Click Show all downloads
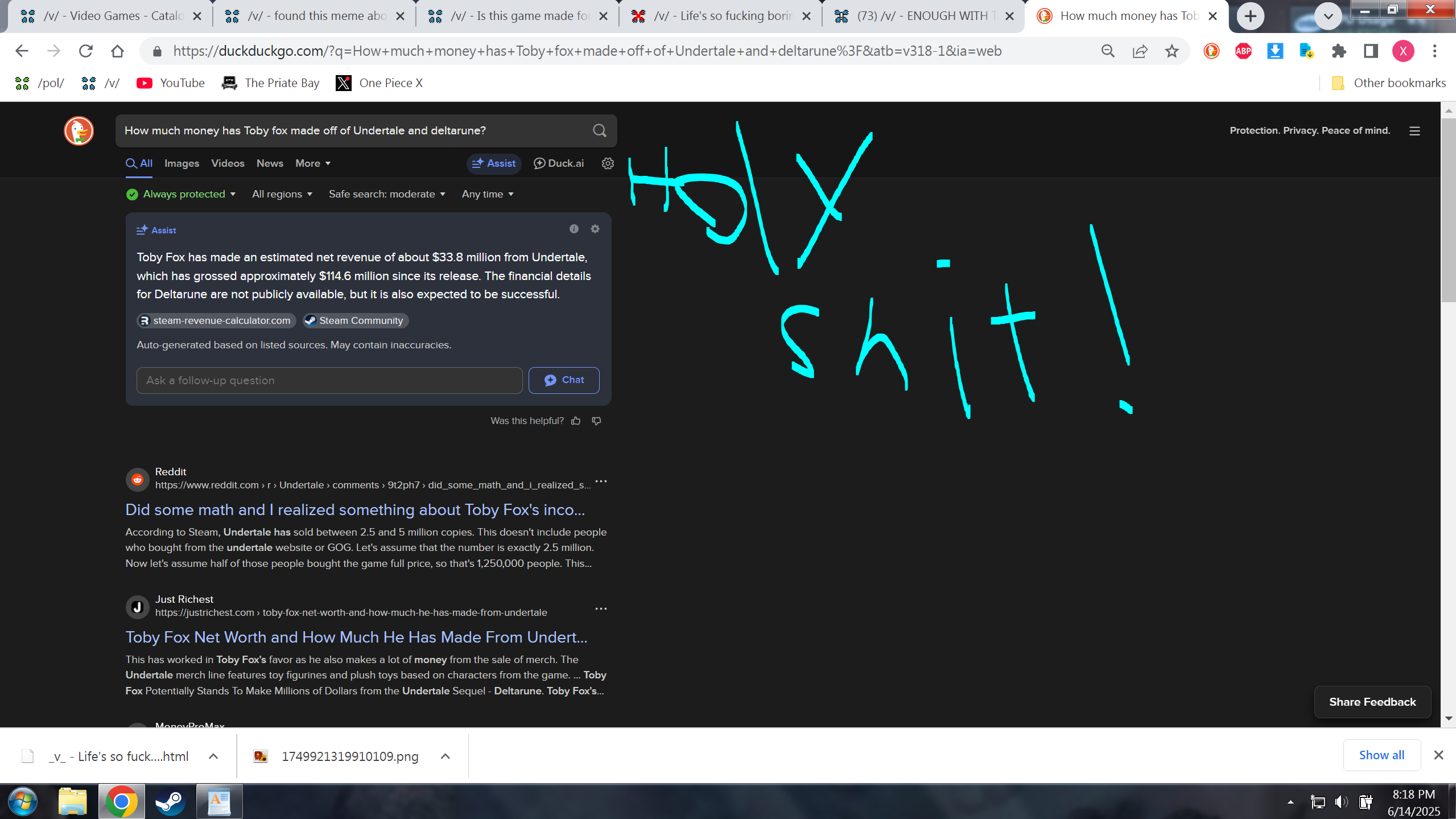This screenshot has width=1456, height=819. click(1381, 755)
